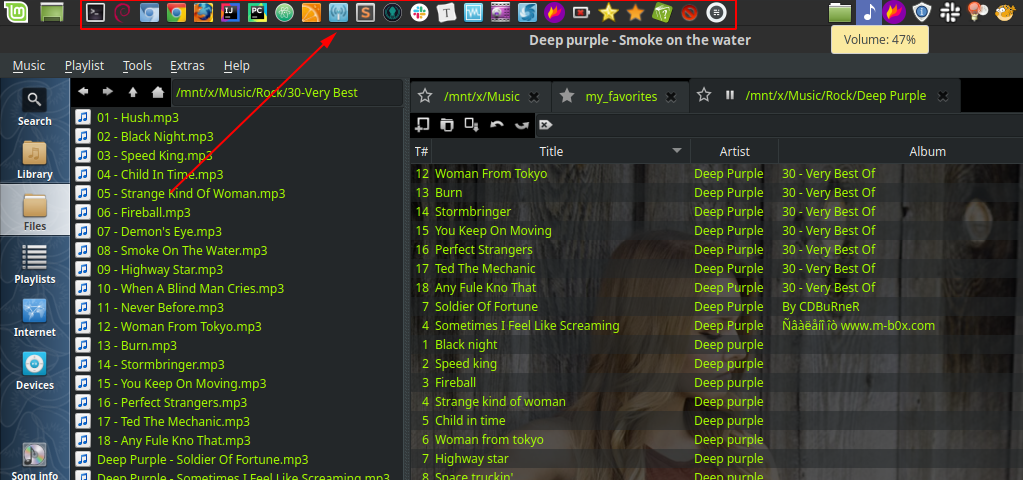Click the Album column header
This screenshot has height=480, width=1023.
[x=927, y=151]
